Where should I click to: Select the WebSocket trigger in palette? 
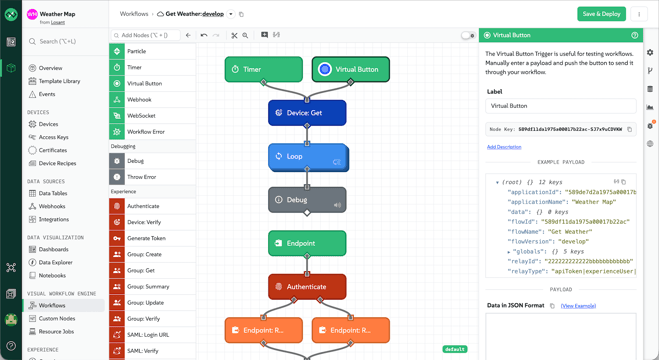[153, 116]
